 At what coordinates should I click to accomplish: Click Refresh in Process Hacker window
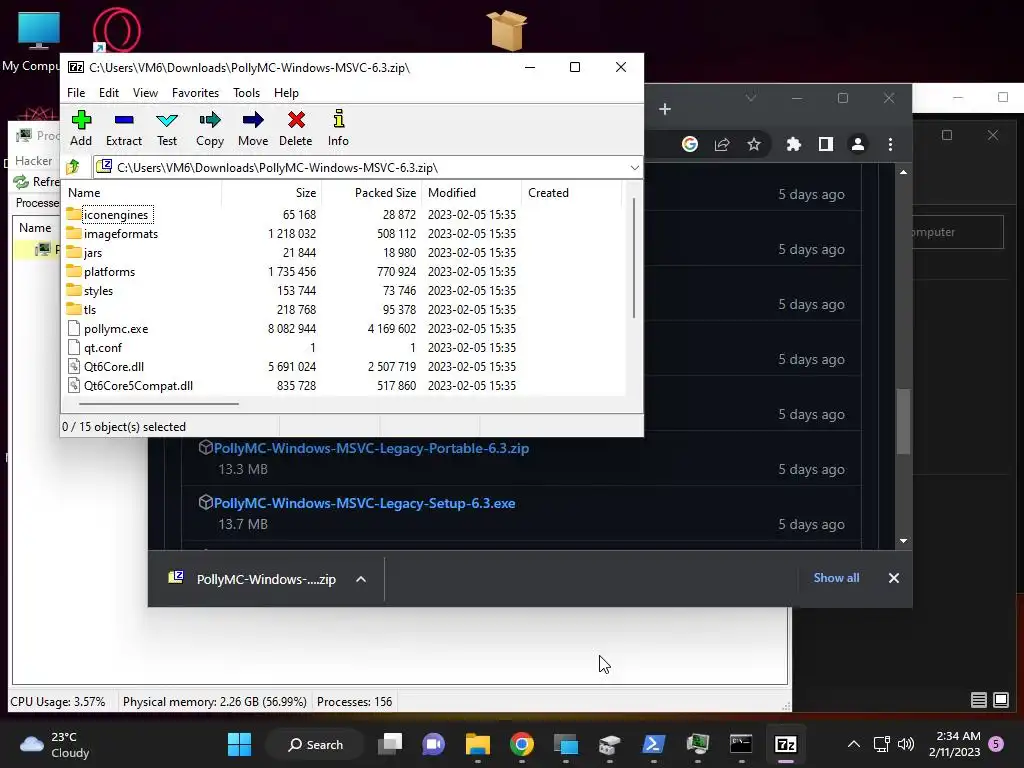[37, 182]
